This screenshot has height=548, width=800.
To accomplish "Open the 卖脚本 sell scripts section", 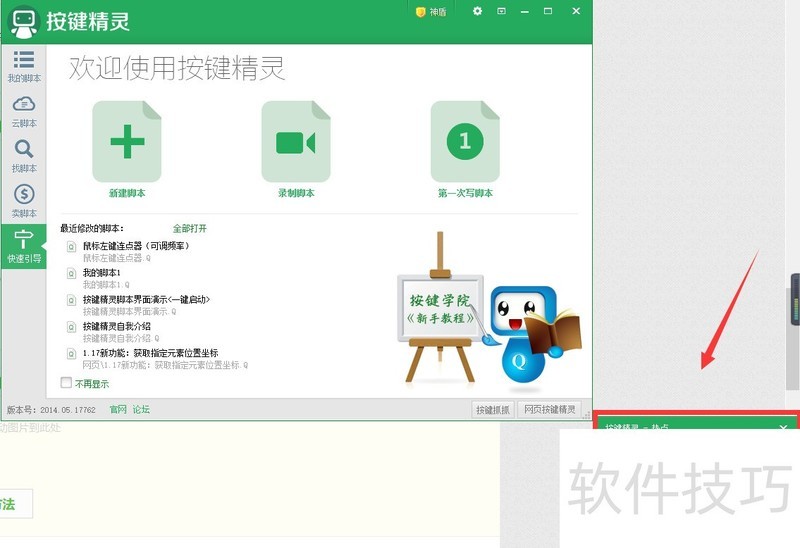I will tap(24, 201).
